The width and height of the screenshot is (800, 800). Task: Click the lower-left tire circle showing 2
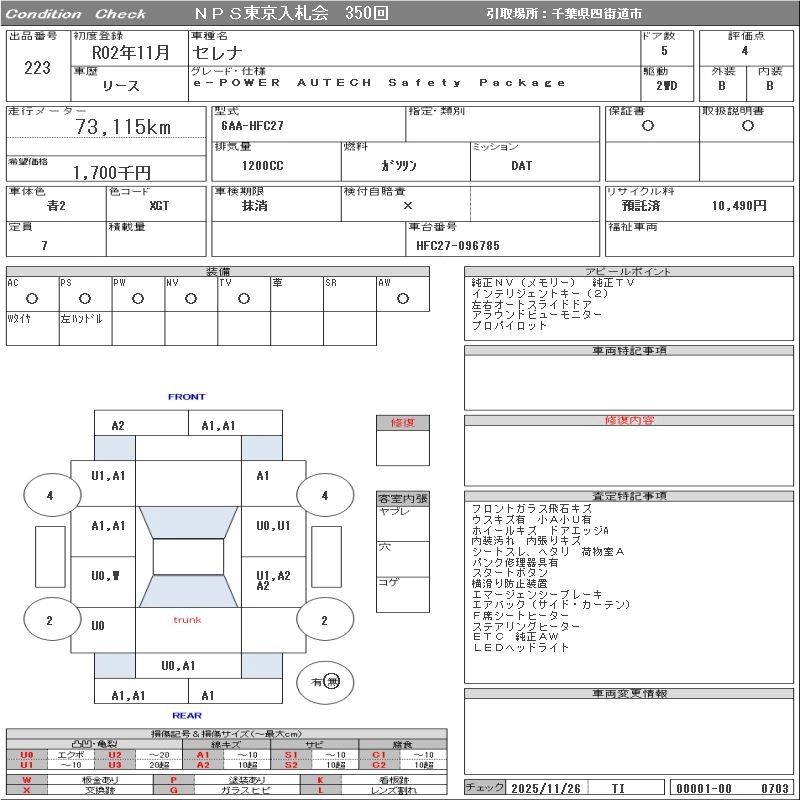(x=50, y=620)
